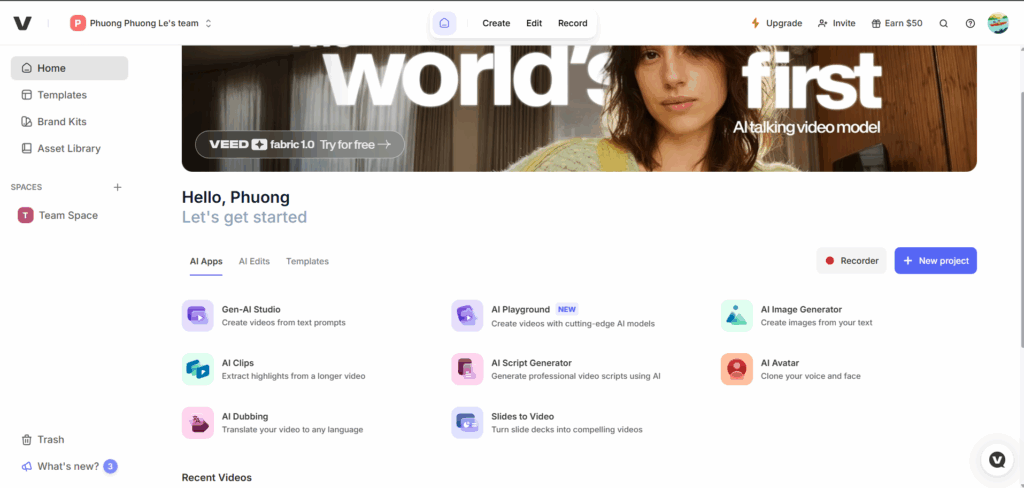This screenshot has height=488, width=1024.
Task: Click the user profile avatar
Action: [x=997, y=23]
